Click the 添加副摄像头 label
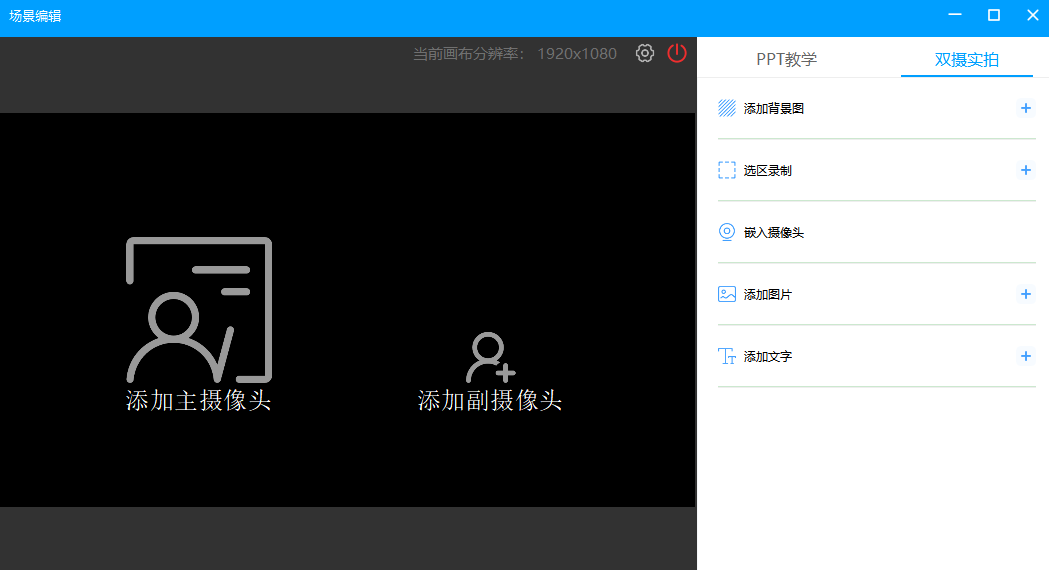 coord(490,401)
